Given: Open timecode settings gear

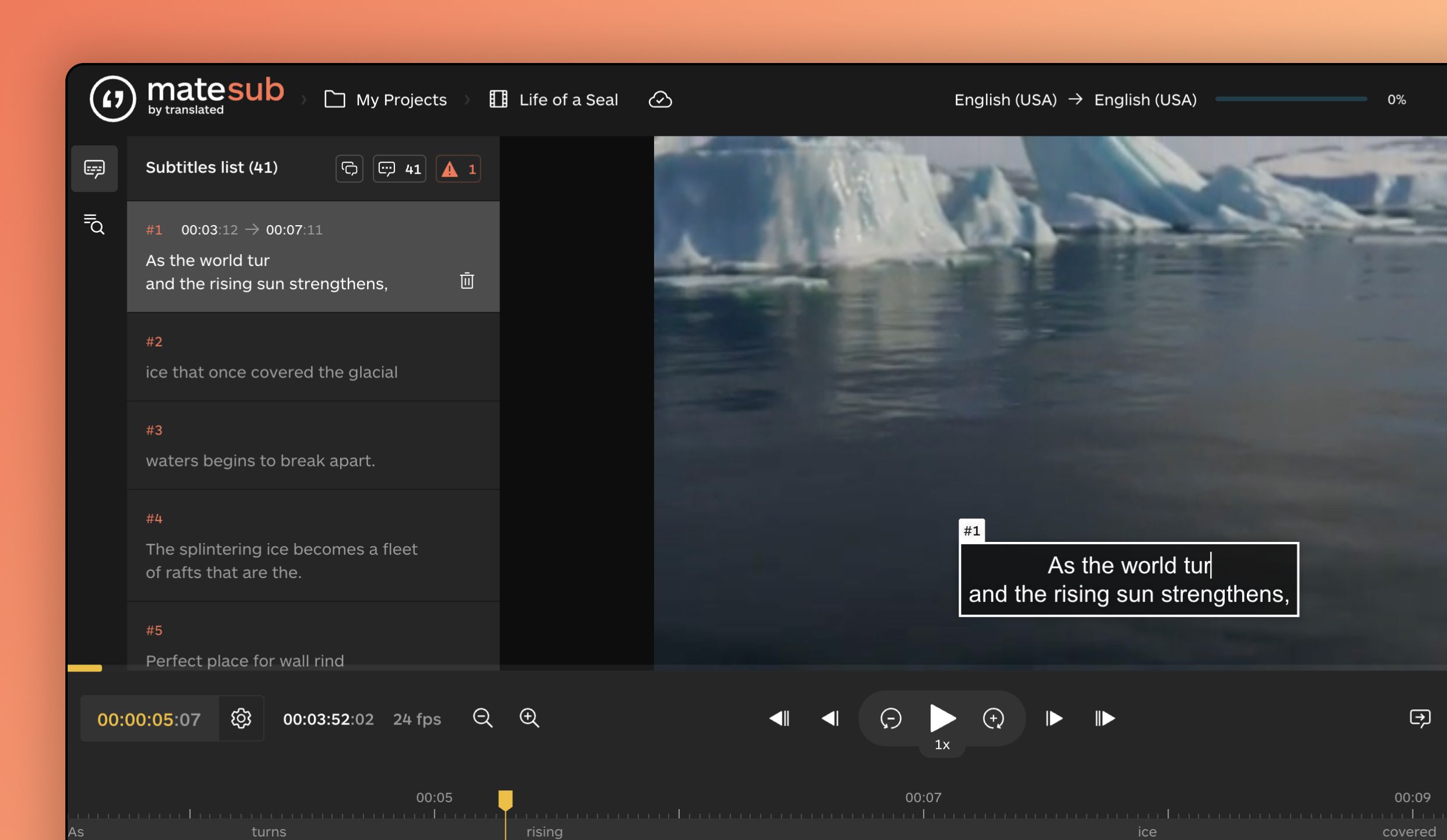Looking at the screenshot, I should pos(241,718).
